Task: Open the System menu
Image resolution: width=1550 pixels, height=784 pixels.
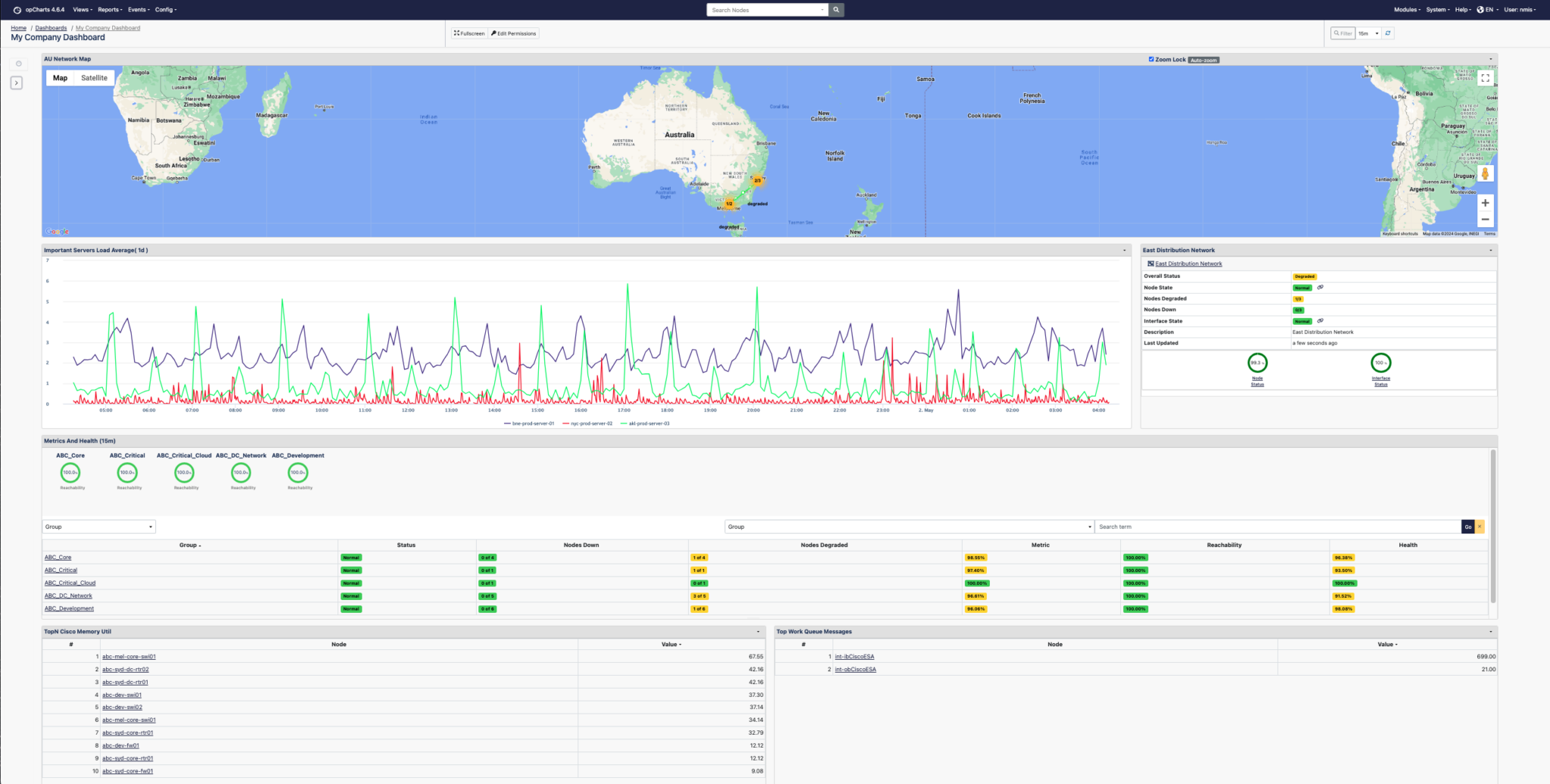Action: (1438, 10)
